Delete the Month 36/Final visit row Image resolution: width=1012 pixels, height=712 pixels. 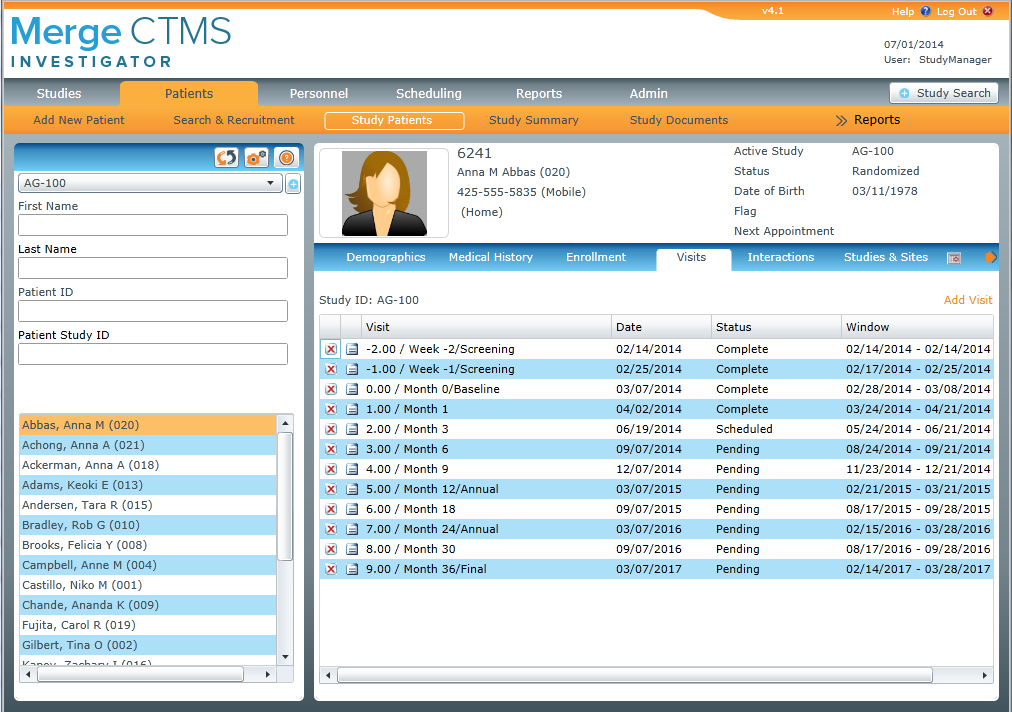coord(331,569)
